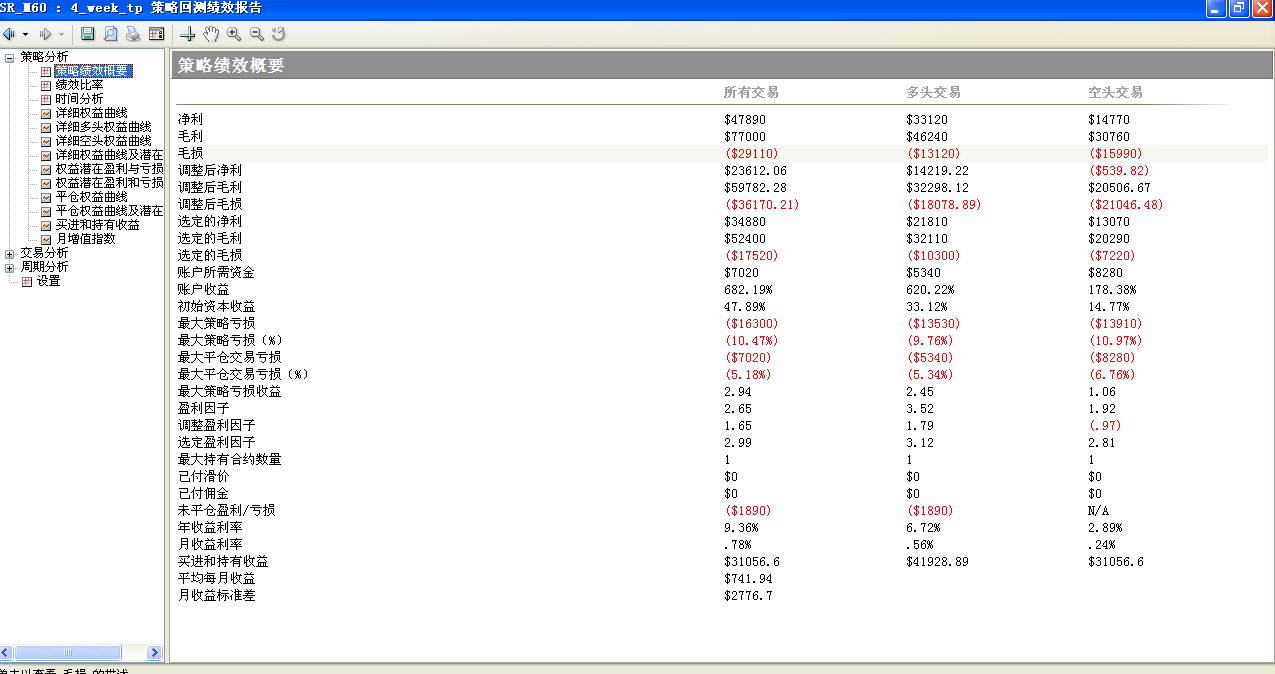Click the grid icon beside 设置
Image resolution: width=1275 pixels, height=674 pixels.
(27, 281)
